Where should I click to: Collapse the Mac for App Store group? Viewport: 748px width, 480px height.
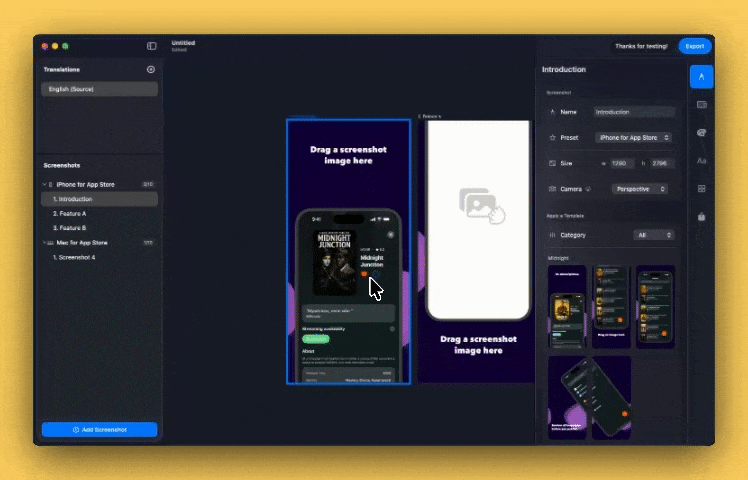coord(44,243)
